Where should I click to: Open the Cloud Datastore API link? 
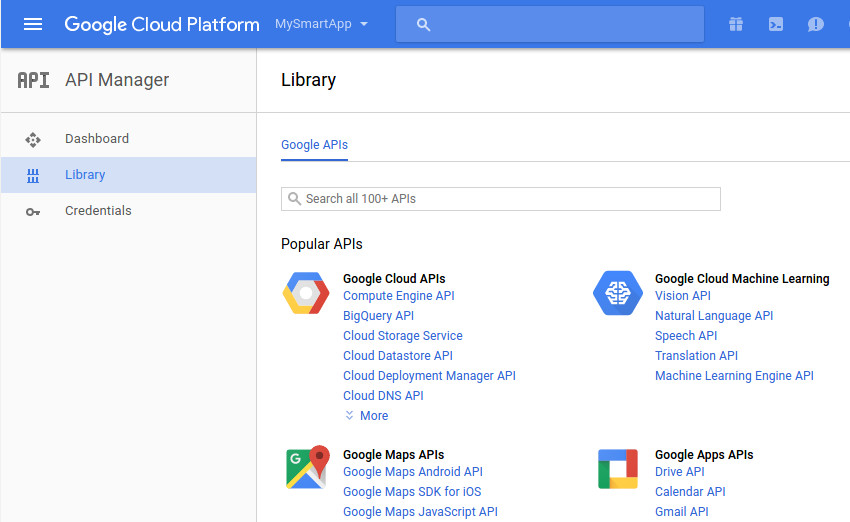[398, 356]
